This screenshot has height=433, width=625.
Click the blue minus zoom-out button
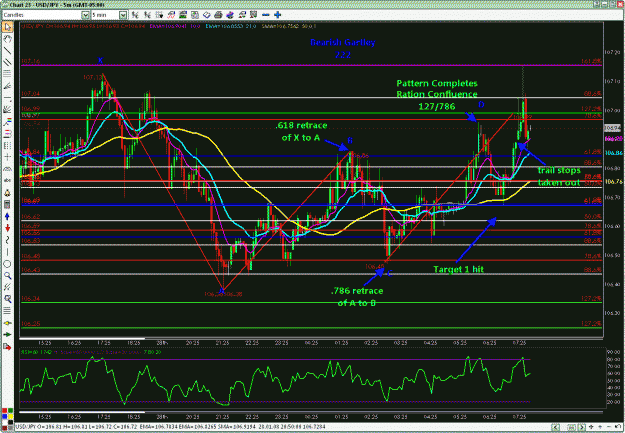pos(266,15)
